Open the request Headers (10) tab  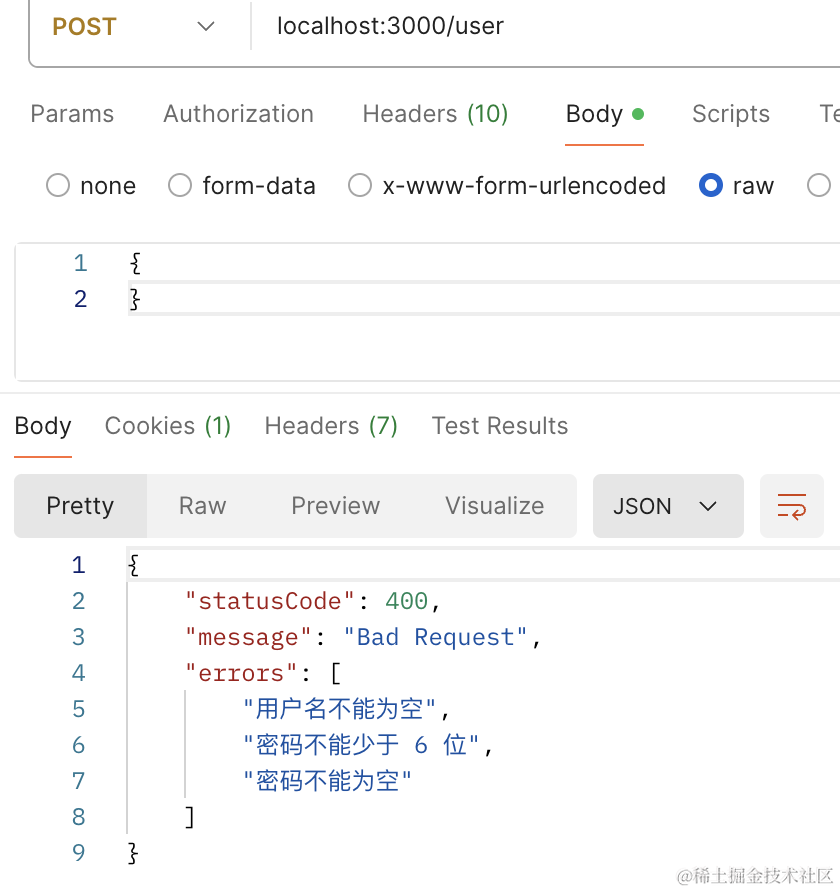[435, 114]
